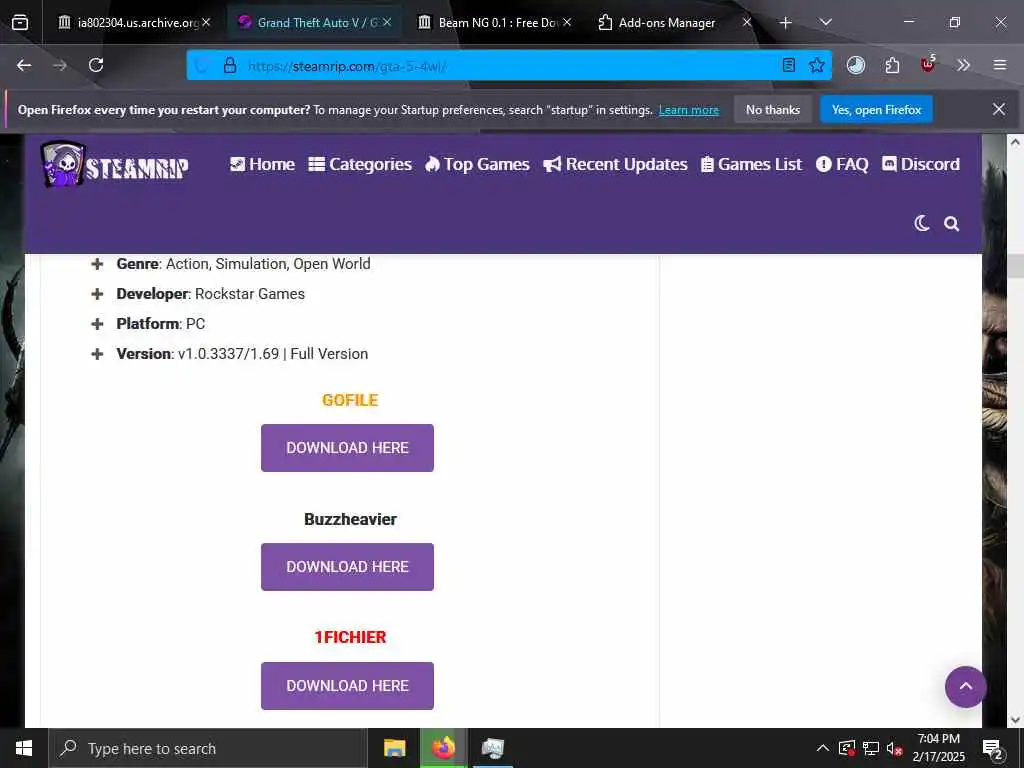Open the Categories menu item

click(360, 165)
